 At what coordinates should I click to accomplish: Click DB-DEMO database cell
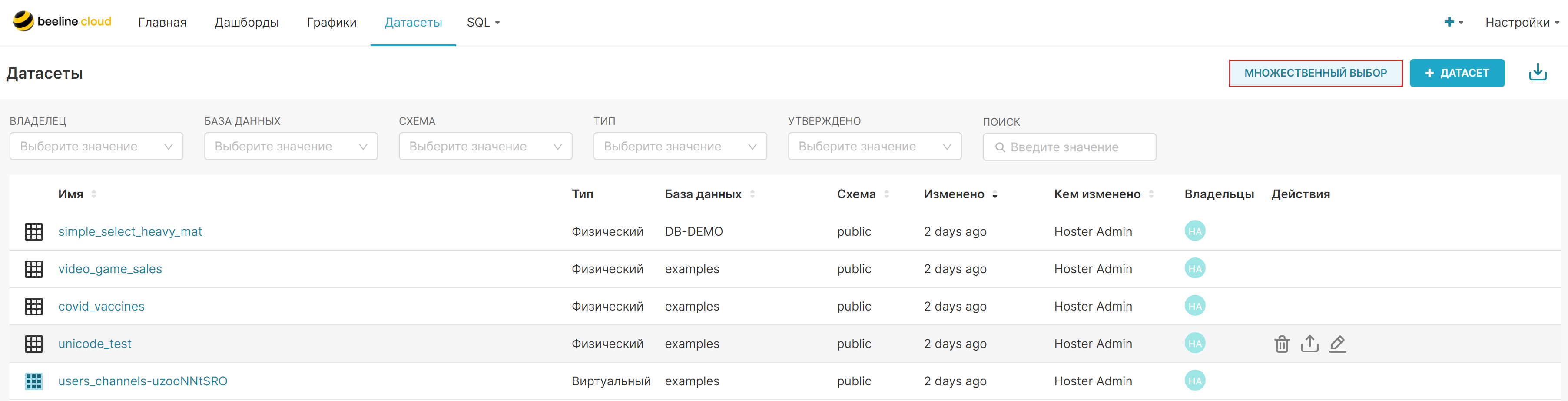pos(694,231)
